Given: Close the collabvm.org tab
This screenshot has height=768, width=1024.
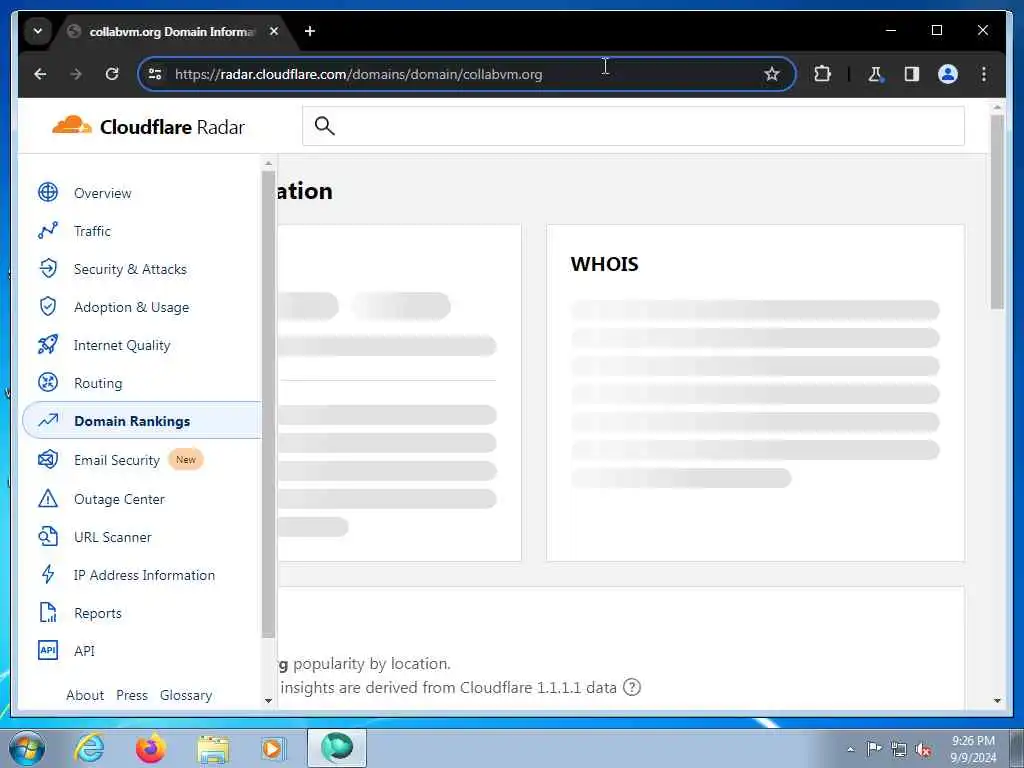Looking at the screenshot, I should click(274, 31).
